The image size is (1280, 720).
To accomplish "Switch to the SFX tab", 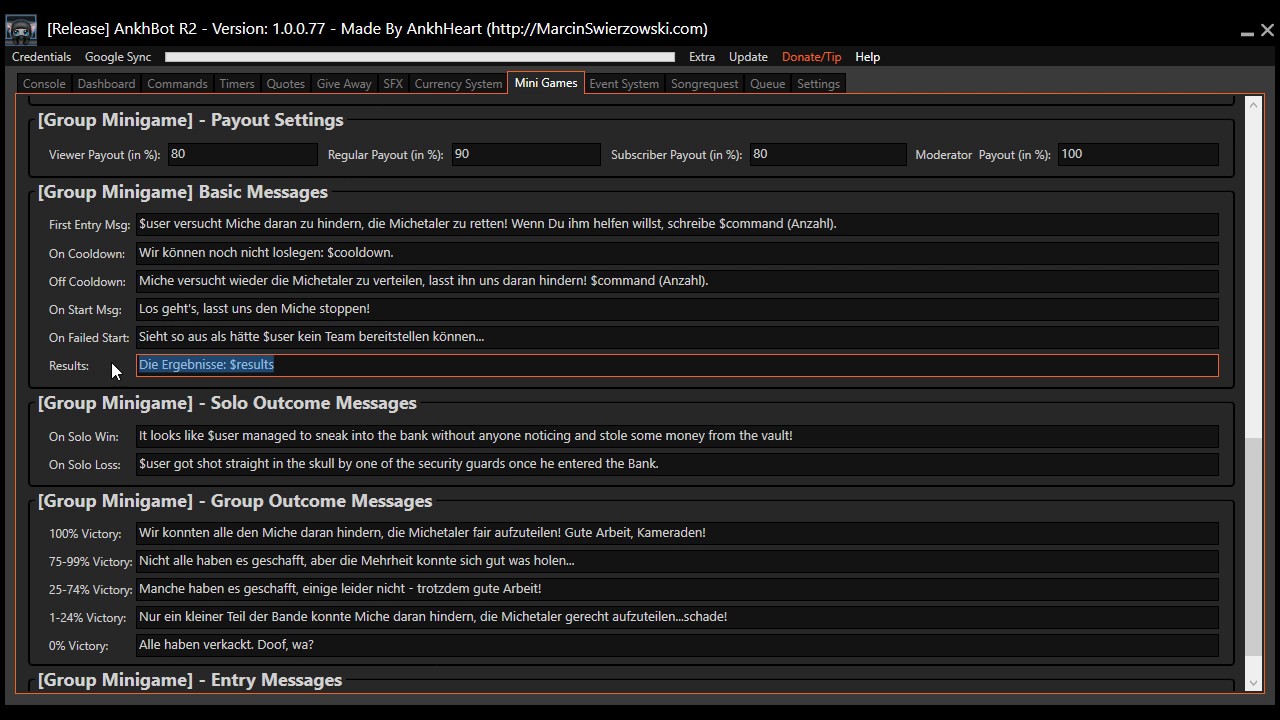I will tap(393, 84).
